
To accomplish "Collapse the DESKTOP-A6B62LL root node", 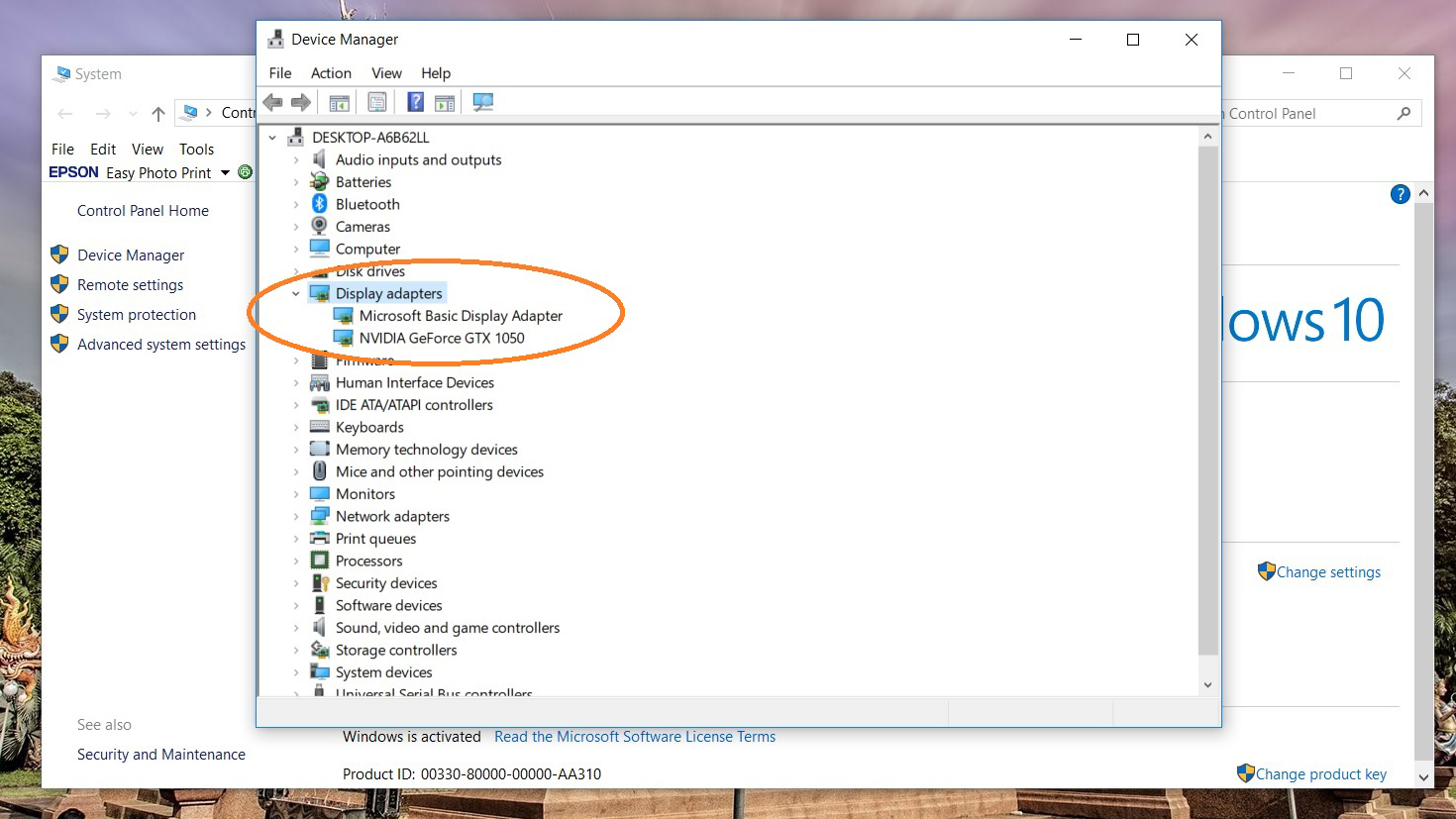I will [x=272, y=138].
